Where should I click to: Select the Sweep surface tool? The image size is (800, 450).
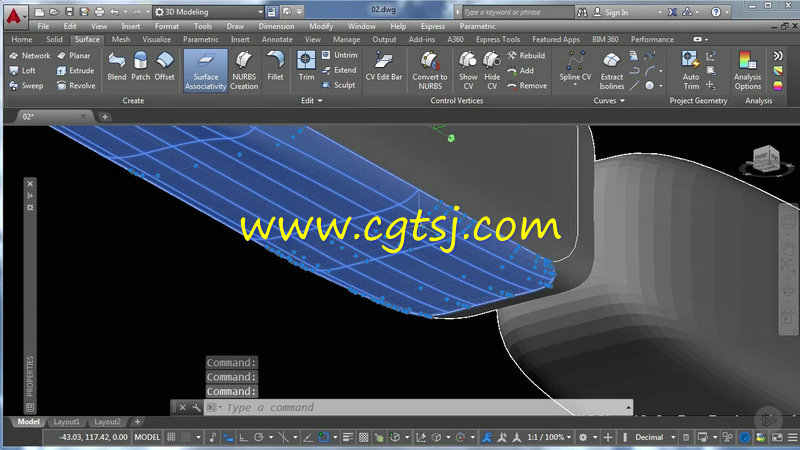point(26,86)
